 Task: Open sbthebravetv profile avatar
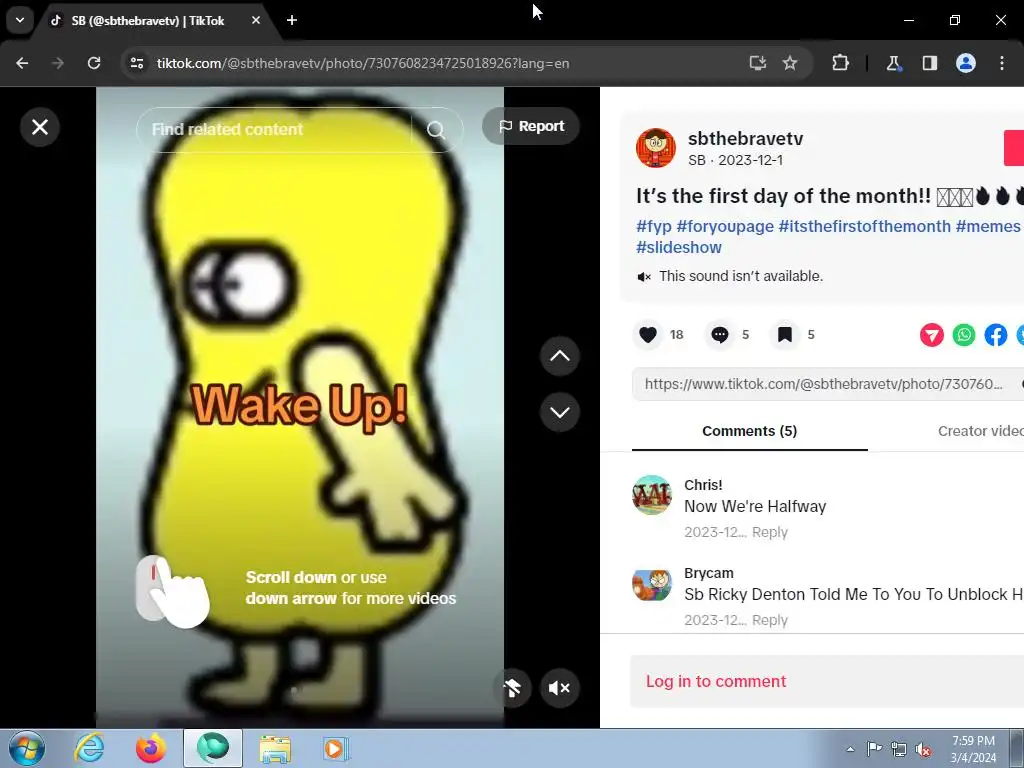656,148
